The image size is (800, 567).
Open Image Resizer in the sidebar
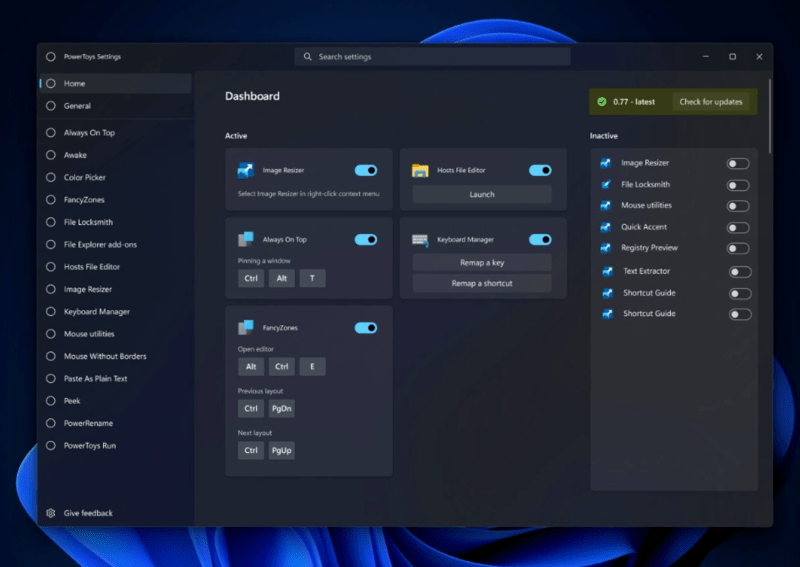pos(116,289)
